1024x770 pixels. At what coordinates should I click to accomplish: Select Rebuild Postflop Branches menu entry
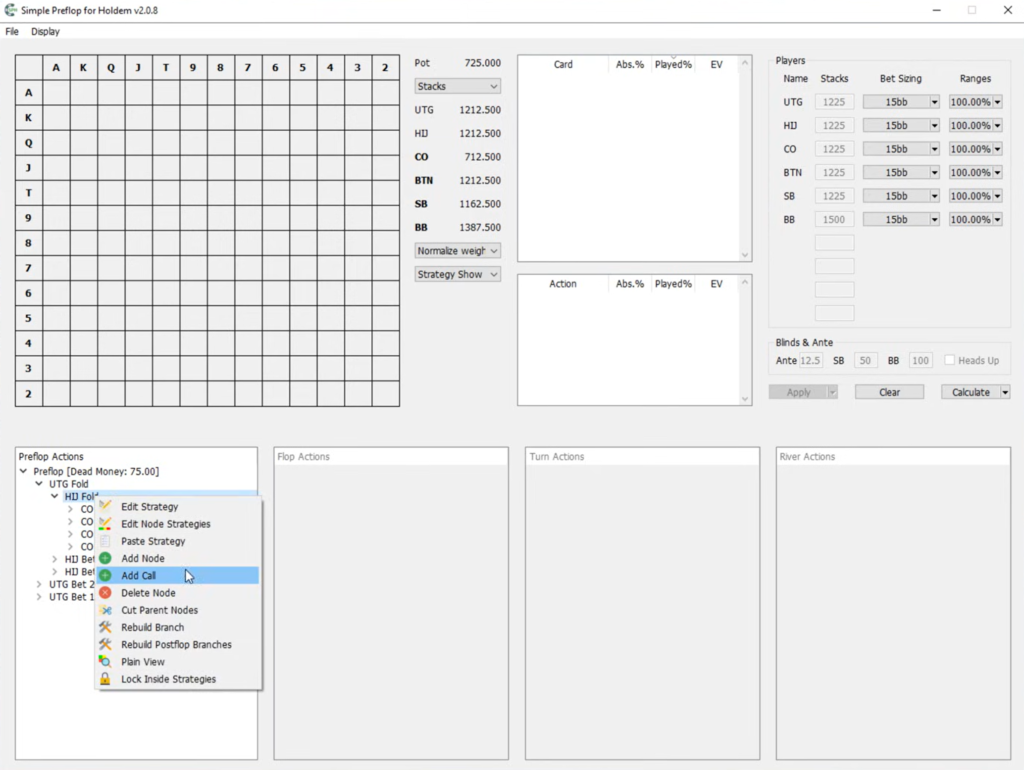pos(178,645)
